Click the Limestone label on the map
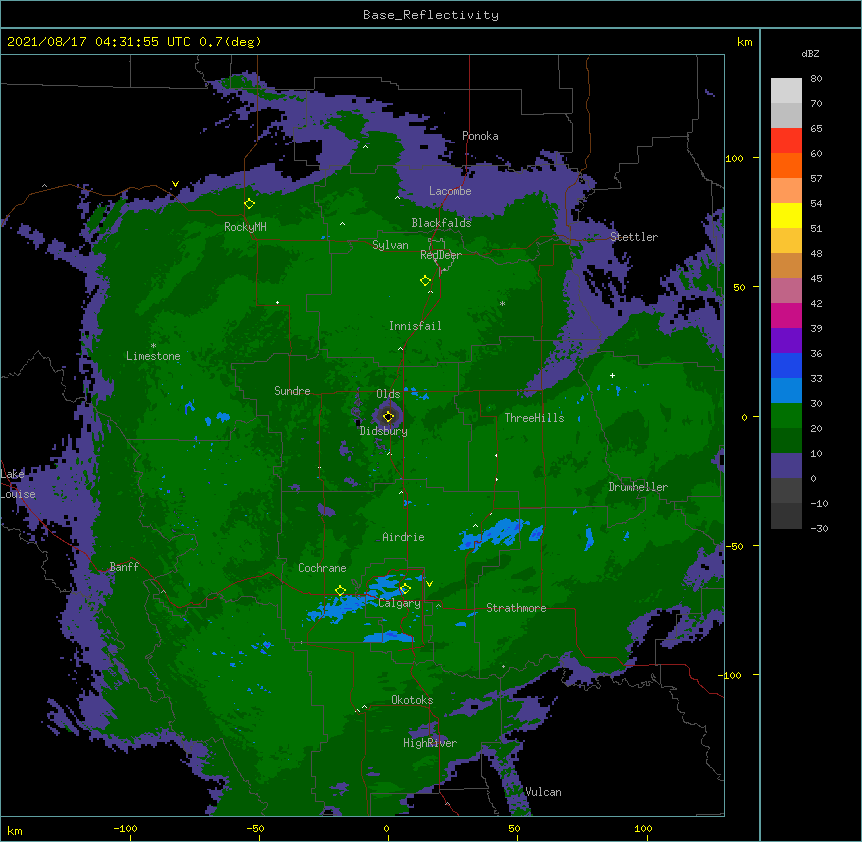This screenshot has height=842, width=862. click(153, 356)
